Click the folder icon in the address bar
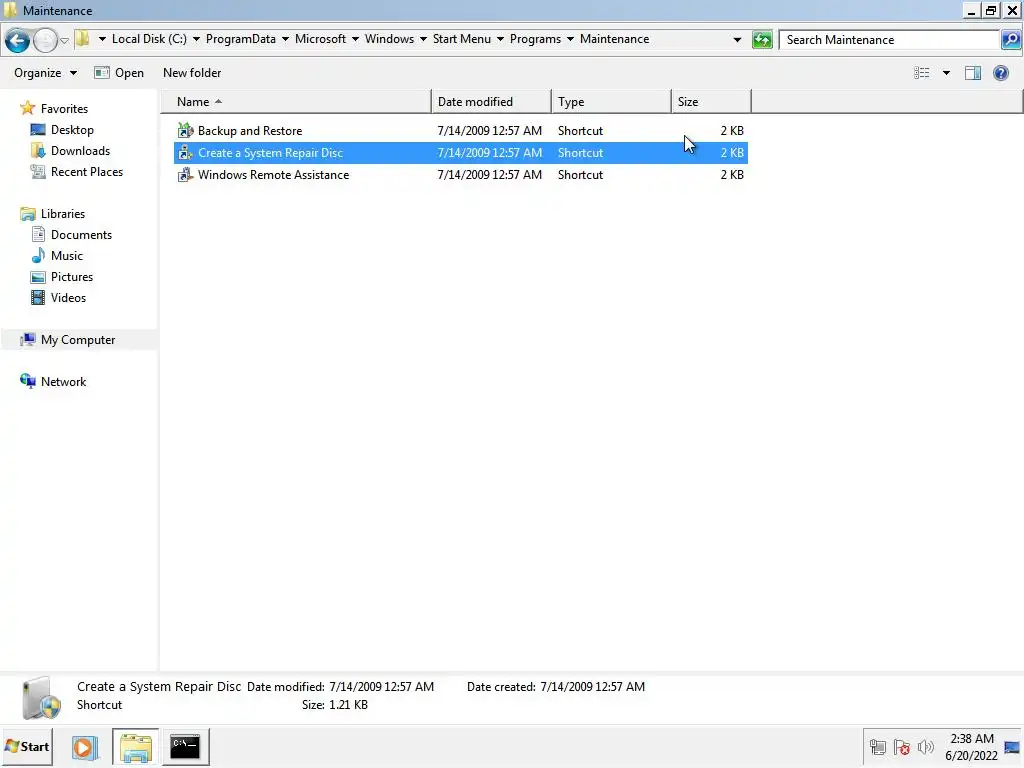This screenshot has height=768, width=1024. (82, 39)
